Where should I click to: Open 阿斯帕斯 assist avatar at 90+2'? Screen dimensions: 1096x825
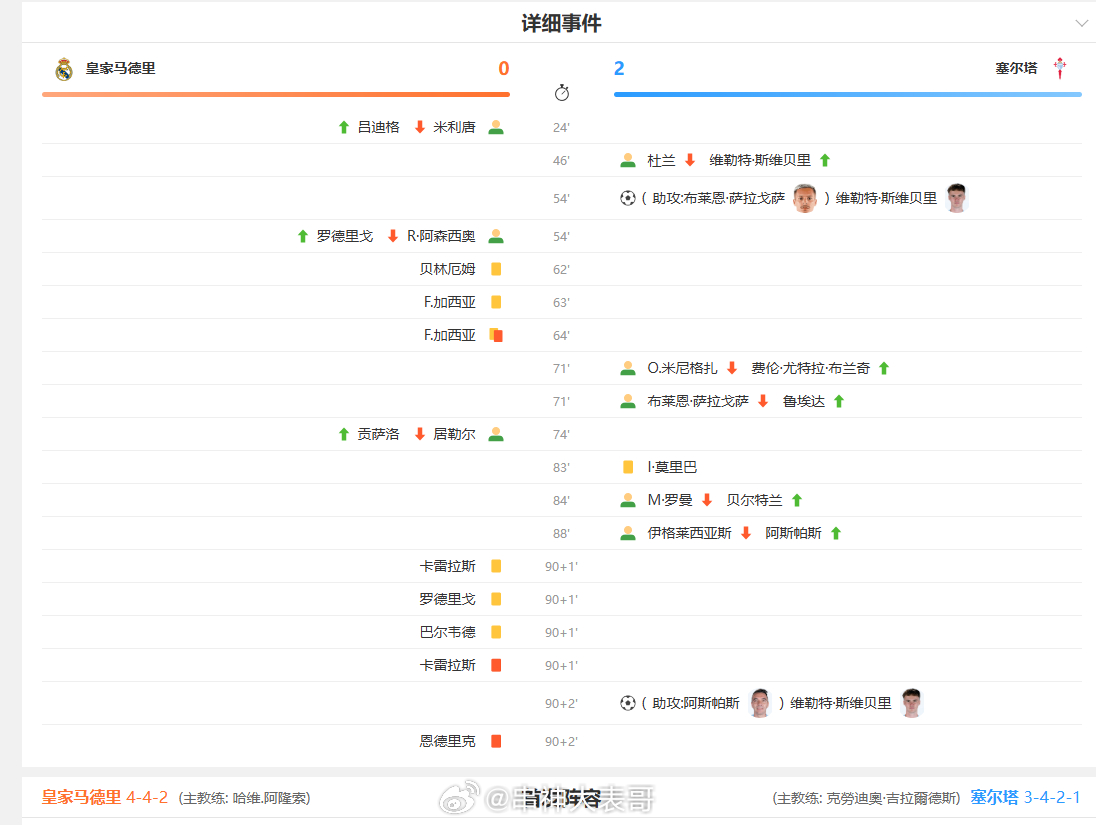759,703
